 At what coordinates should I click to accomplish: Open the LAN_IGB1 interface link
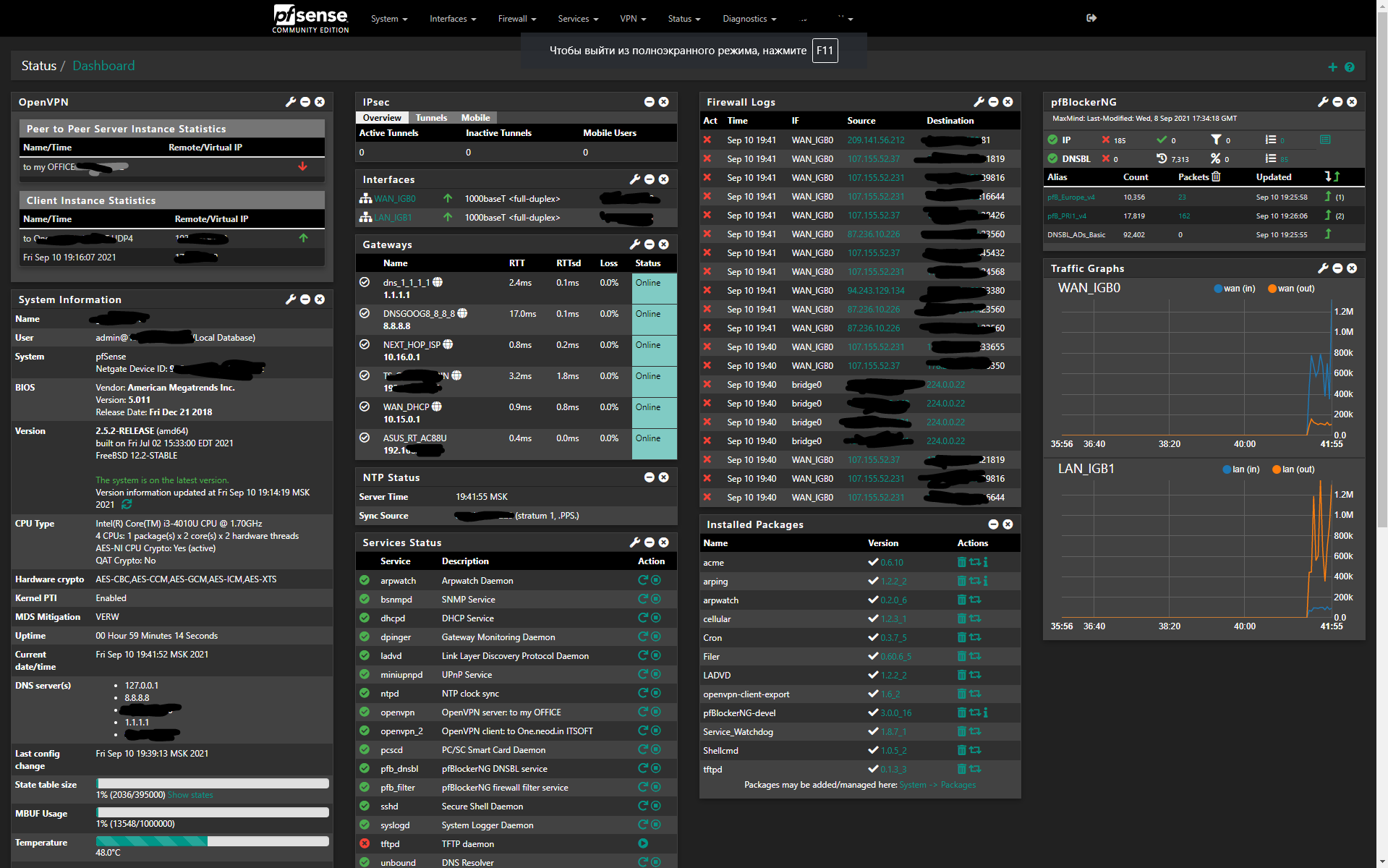[393, 218]
